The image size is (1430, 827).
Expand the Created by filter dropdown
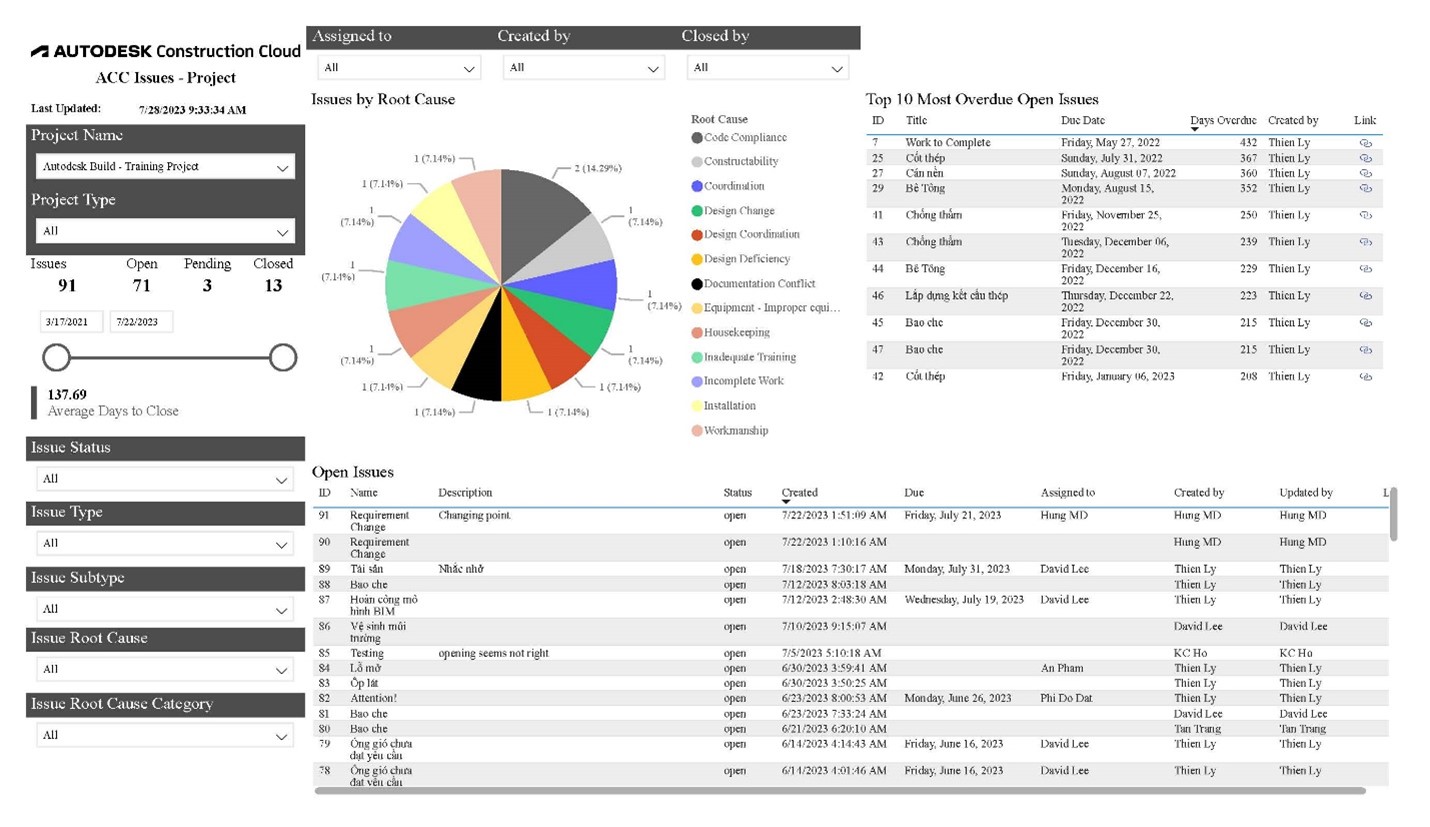pyautogui.click(x=583, y=68)
